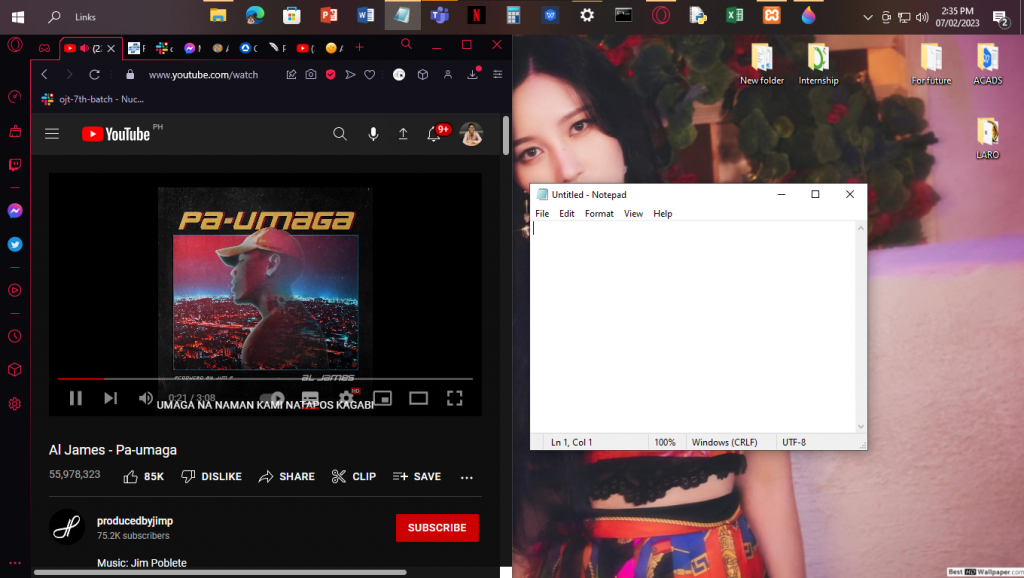Toggle subtitles in the video player

click(x=310, y=398)
